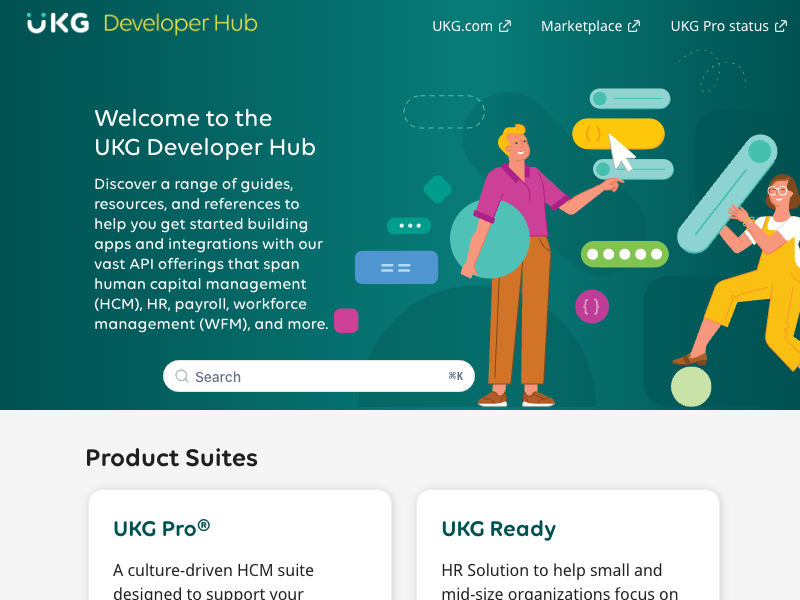Open the UKG Ready product suite card
Viewport: 800px width, 600px height.
568,545
